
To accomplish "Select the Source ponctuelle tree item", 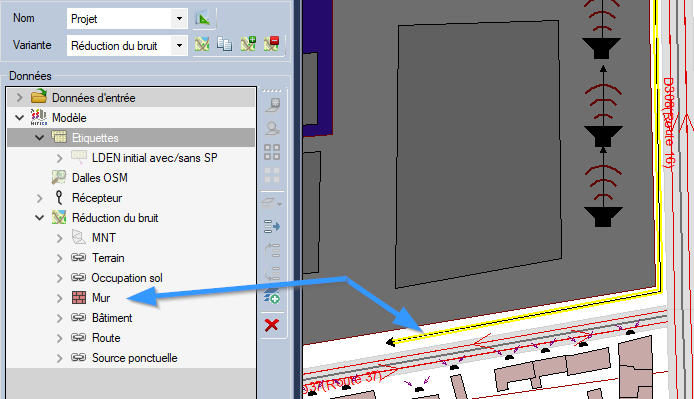I will [x=135, y=358].
